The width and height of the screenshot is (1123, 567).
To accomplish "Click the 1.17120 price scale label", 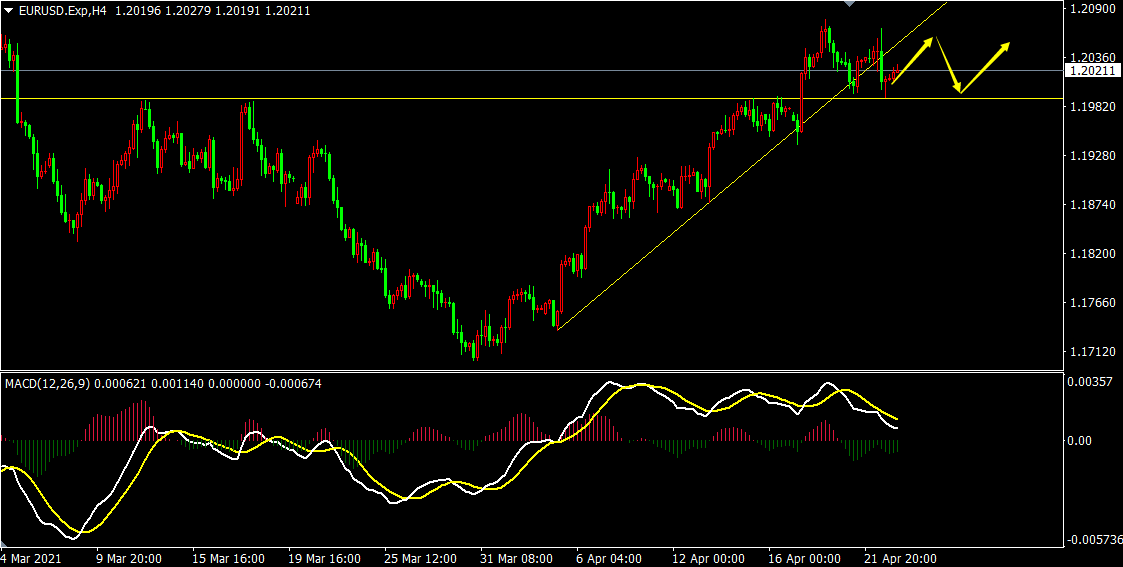I will (1092, 352).
